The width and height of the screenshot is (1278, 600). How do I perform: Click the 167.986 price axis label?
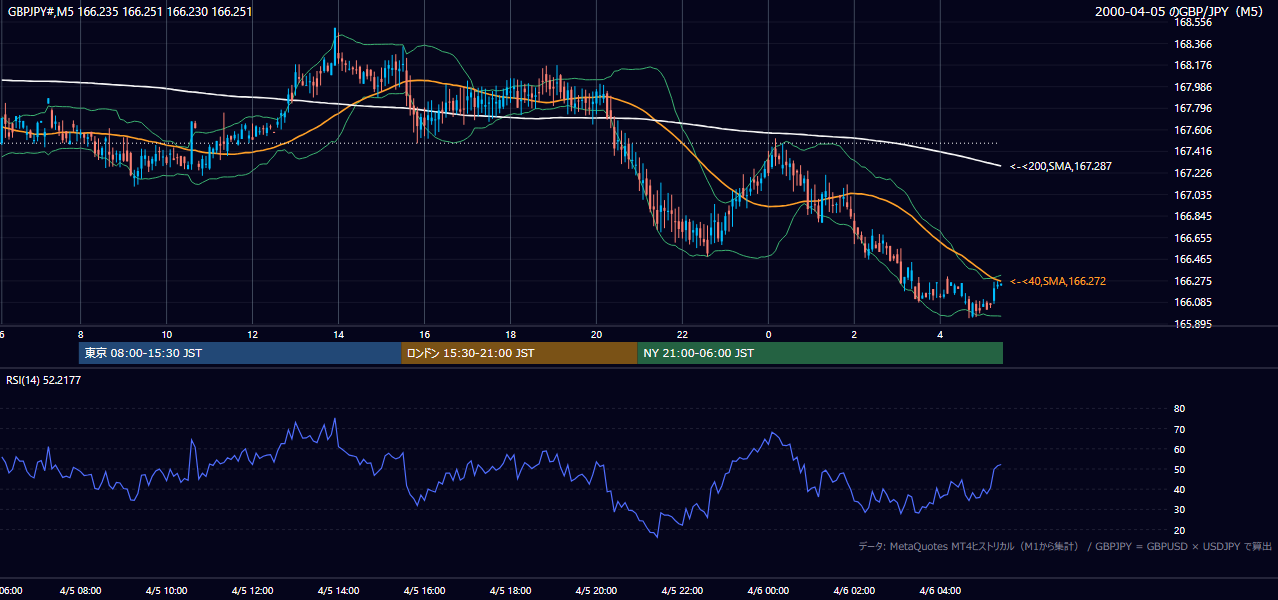coord(1192,87)
